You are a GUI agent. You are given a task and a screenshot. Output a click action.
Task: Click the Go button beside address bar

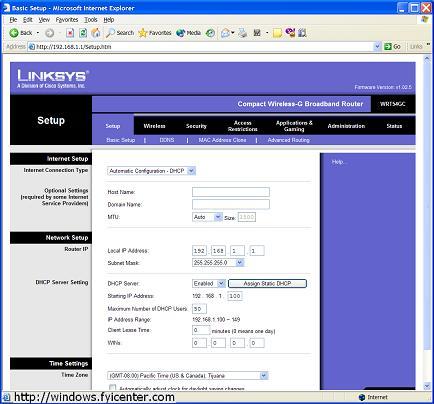click(x=393, y=47)
